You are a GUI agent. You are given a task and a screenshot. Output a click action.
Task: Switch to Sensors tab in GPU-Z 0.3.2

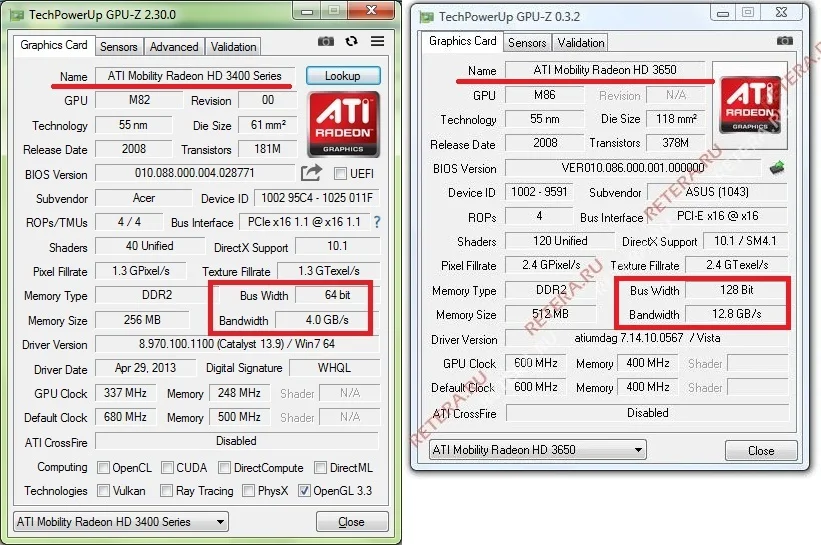[x=527, y=43]
